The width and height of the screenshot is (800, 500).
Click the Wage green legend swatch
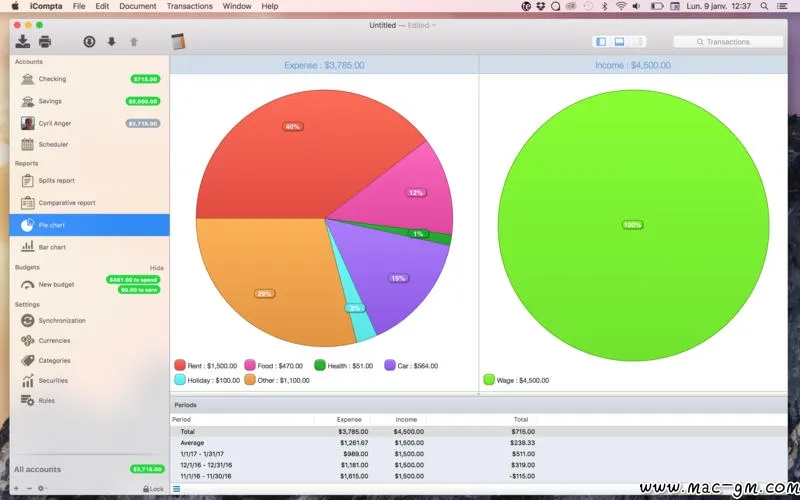click(489, 380)
